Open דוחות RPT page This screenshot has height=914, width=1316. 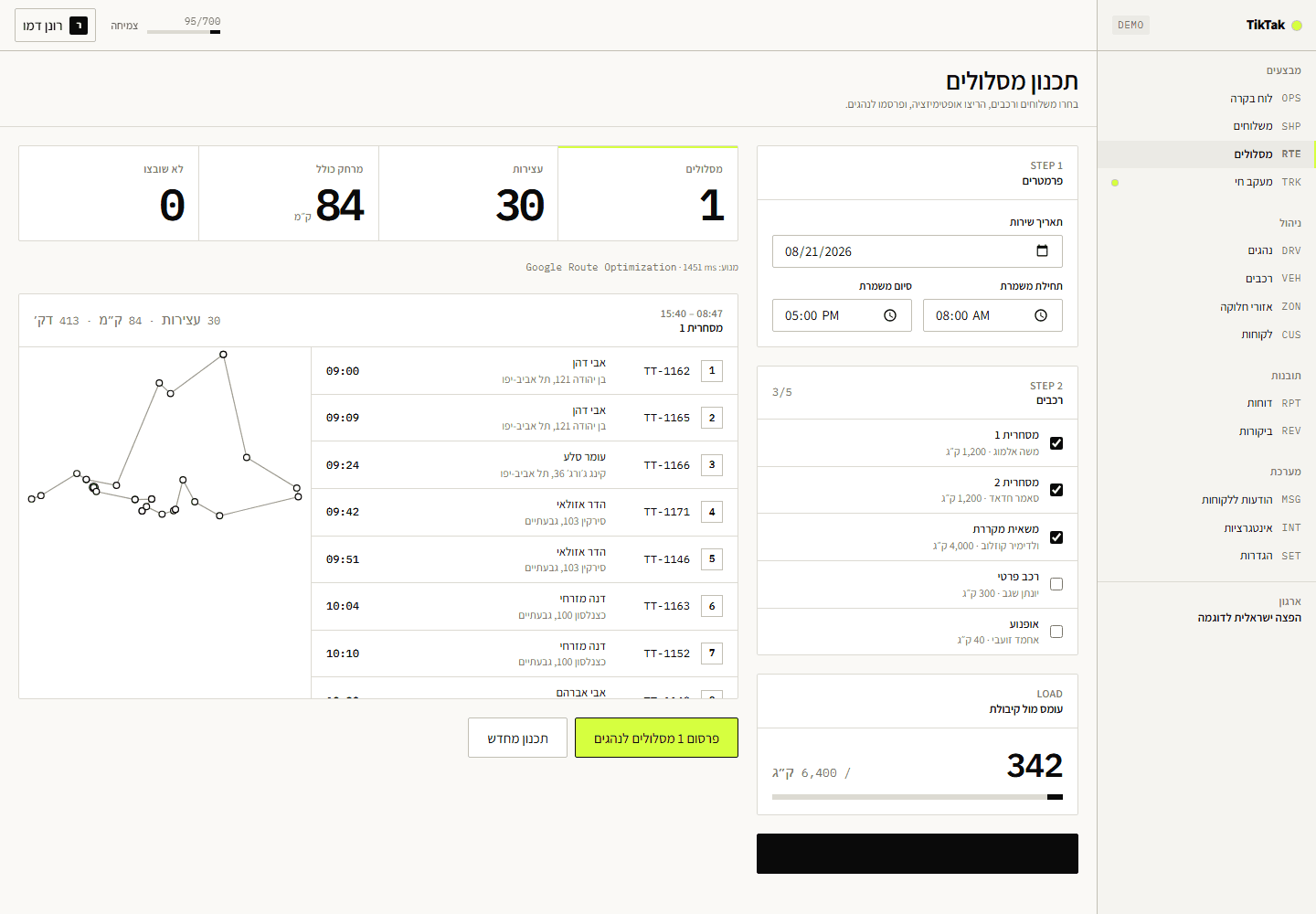1206,403
